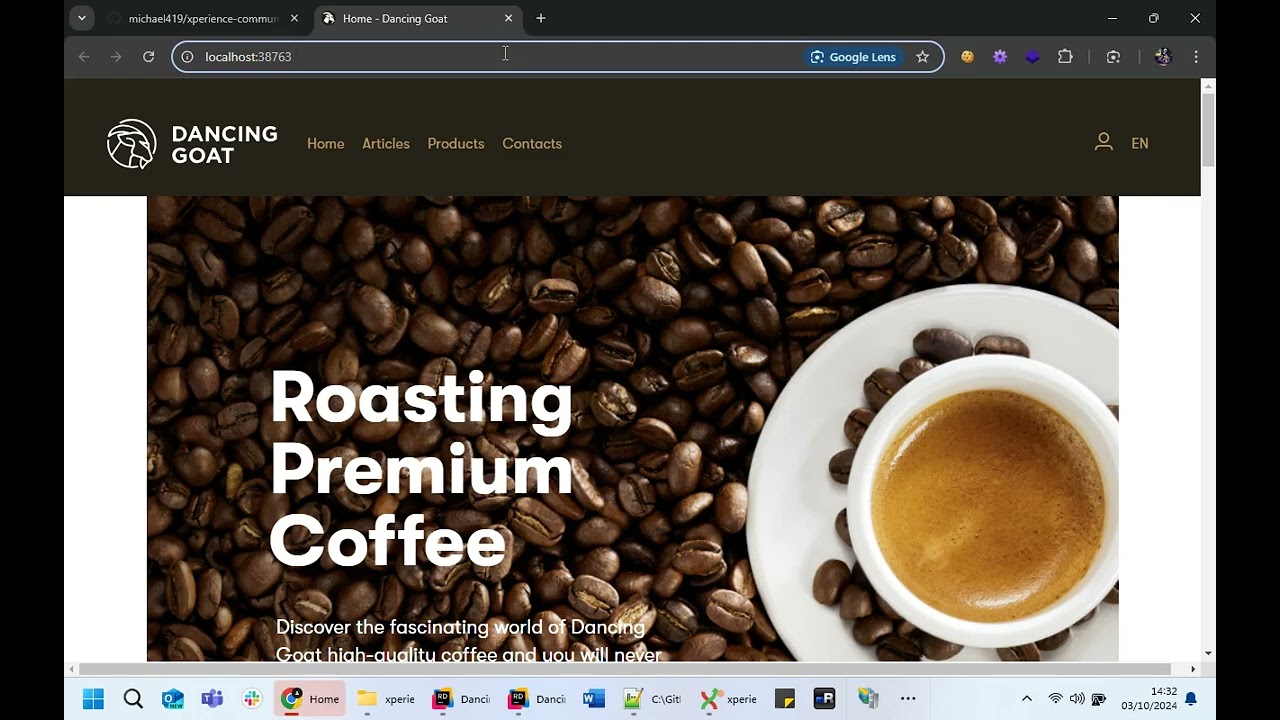Expand hidden system tray icons
The image size is (1280, 720).
1026,699
